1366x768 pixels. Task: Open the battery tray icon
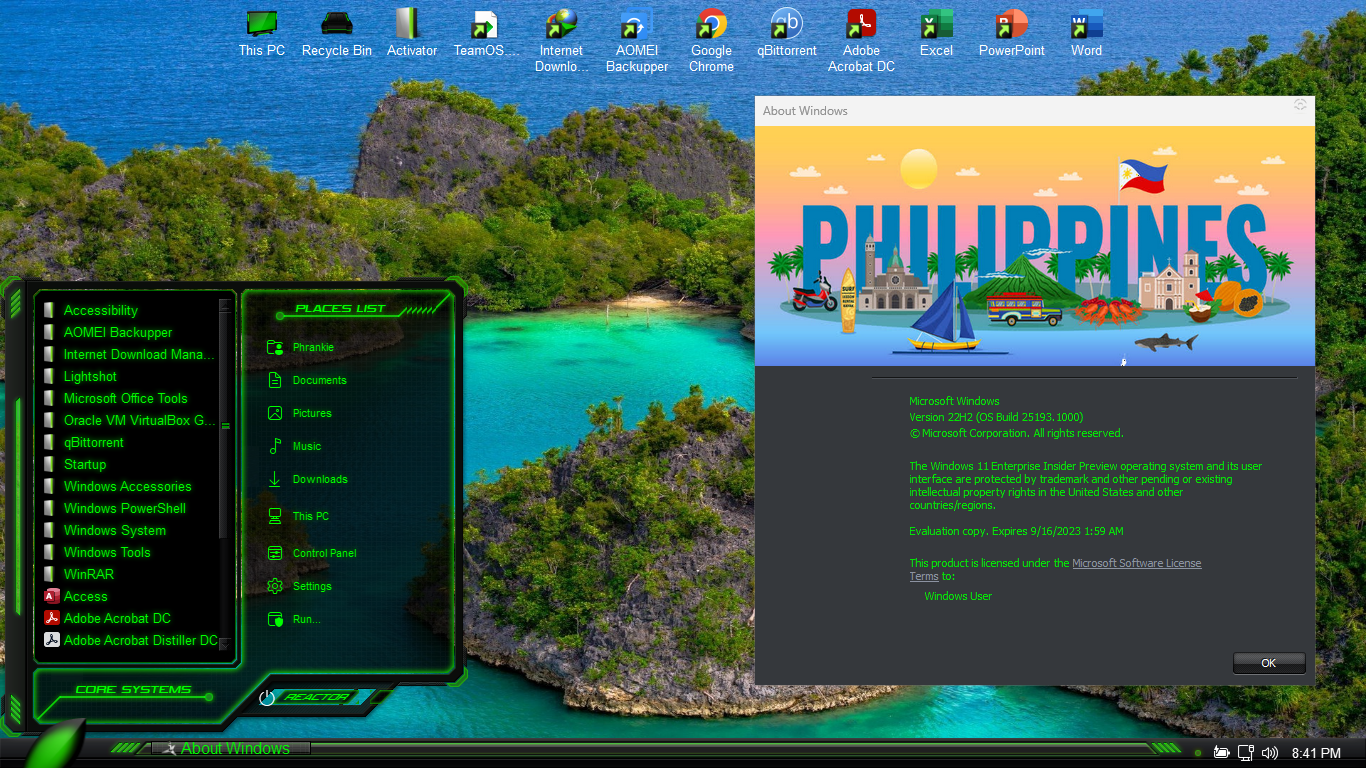pos(1221,752)
